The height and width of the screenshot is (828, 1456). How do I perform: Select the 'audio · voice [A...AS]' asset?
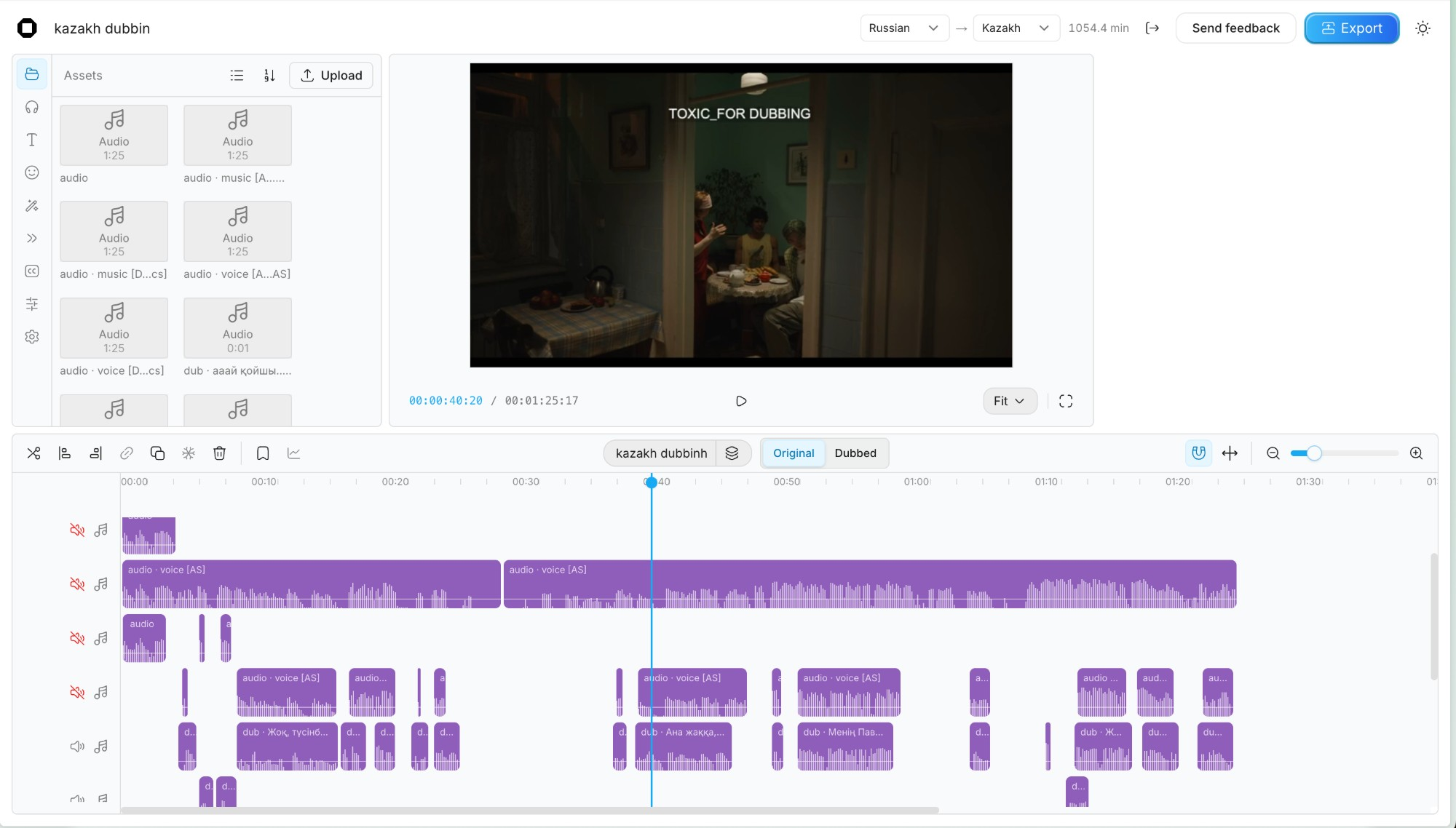pos(237,231)
